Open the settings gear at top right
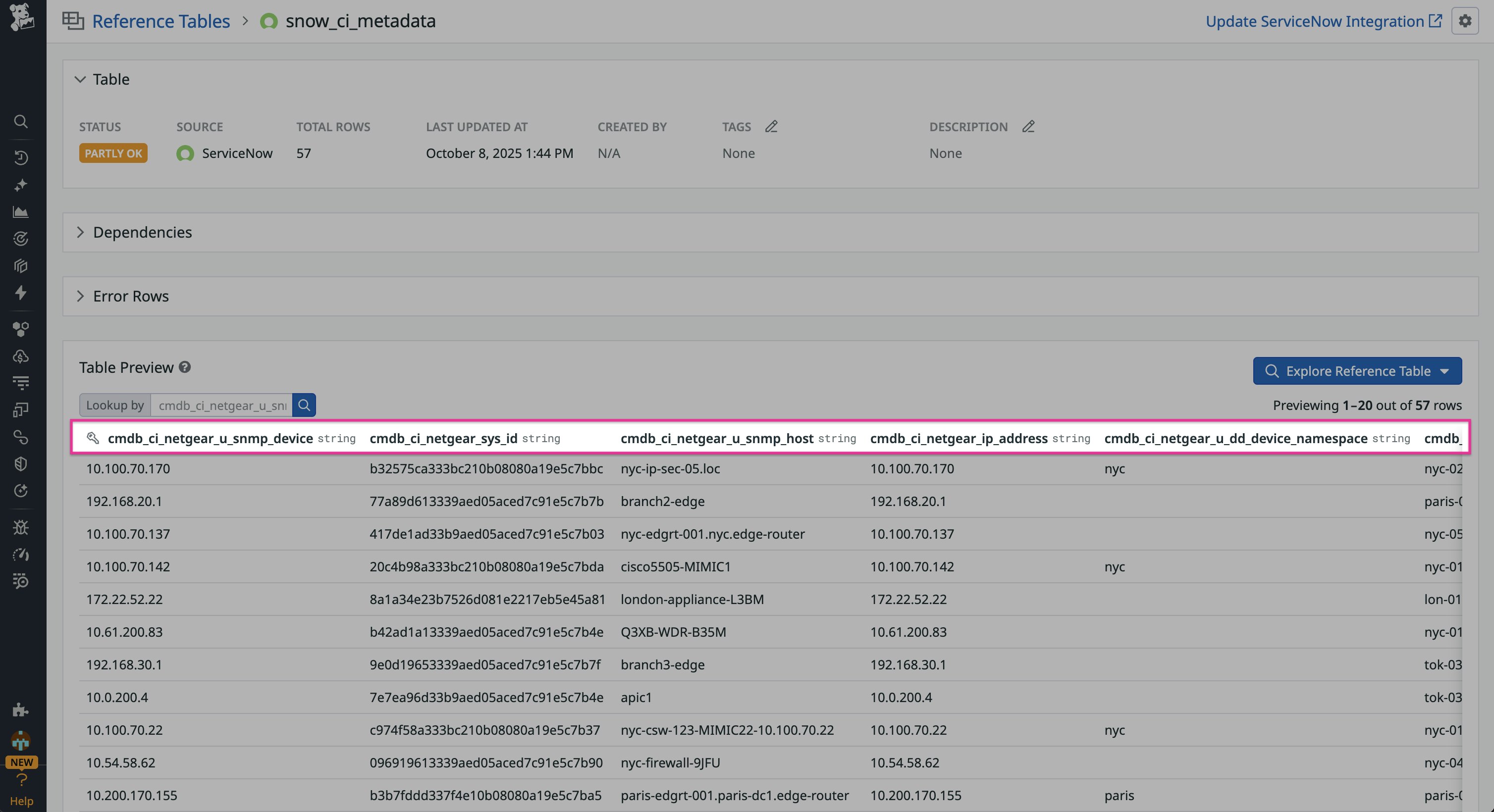The width and height of the screenshot is (1494, 812). click(1466, 21)
